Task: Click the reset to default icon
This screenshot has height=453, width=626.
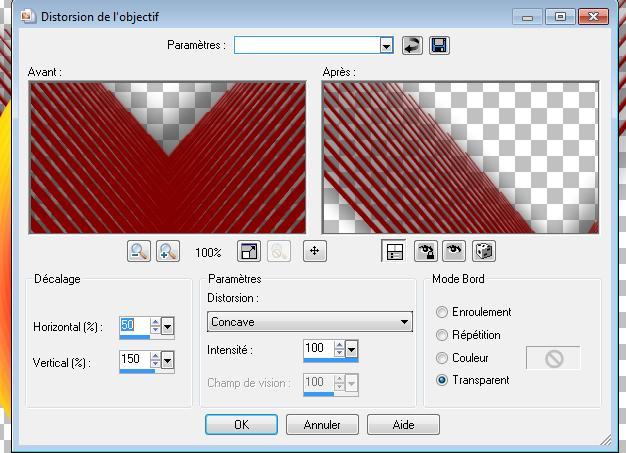Action: click(x=412, y=45)
